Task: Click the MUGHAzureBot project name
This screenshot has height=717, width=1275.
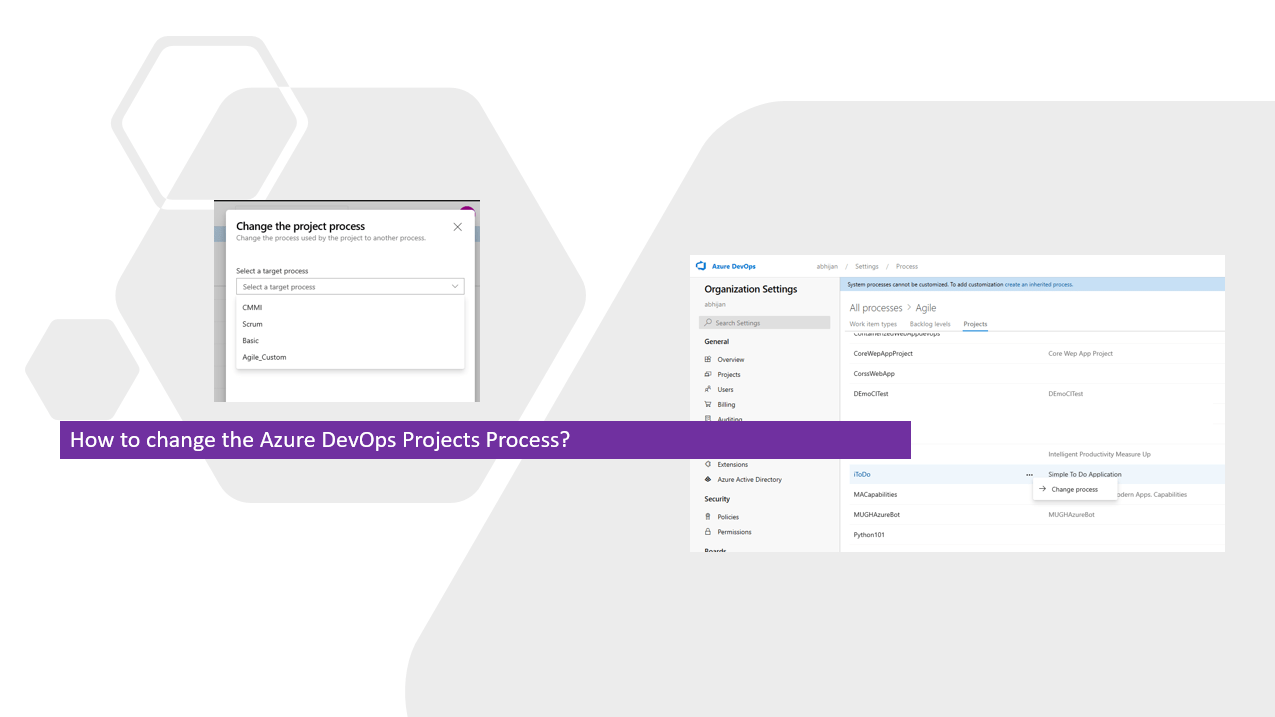Action: 877,514
